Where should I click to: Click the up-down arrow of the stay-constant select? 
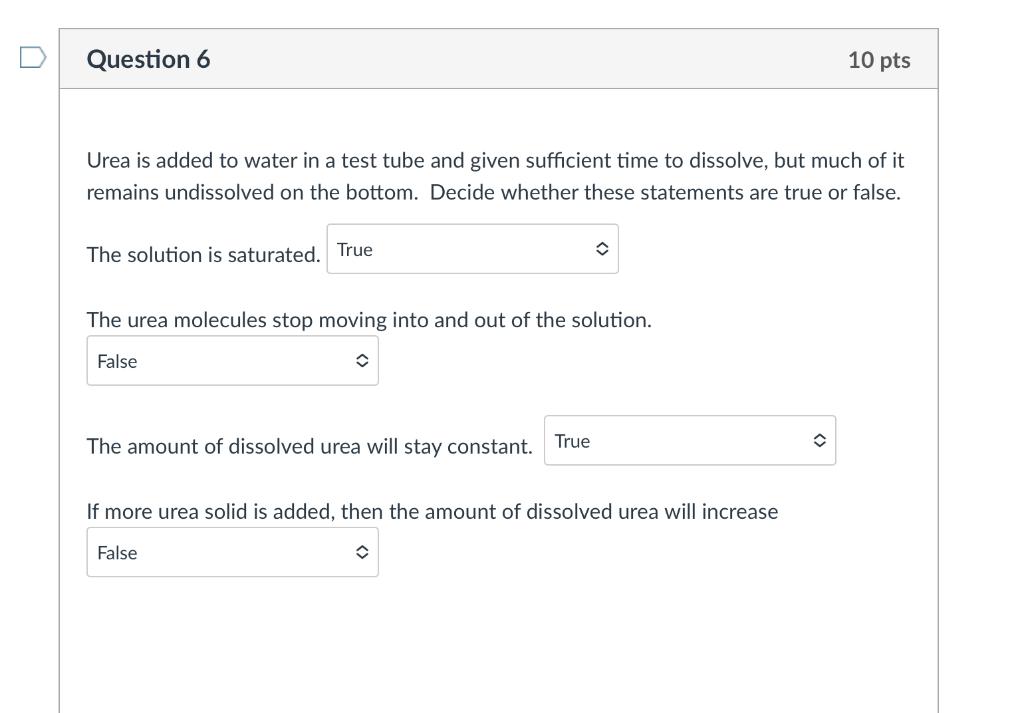click(820, 440)
